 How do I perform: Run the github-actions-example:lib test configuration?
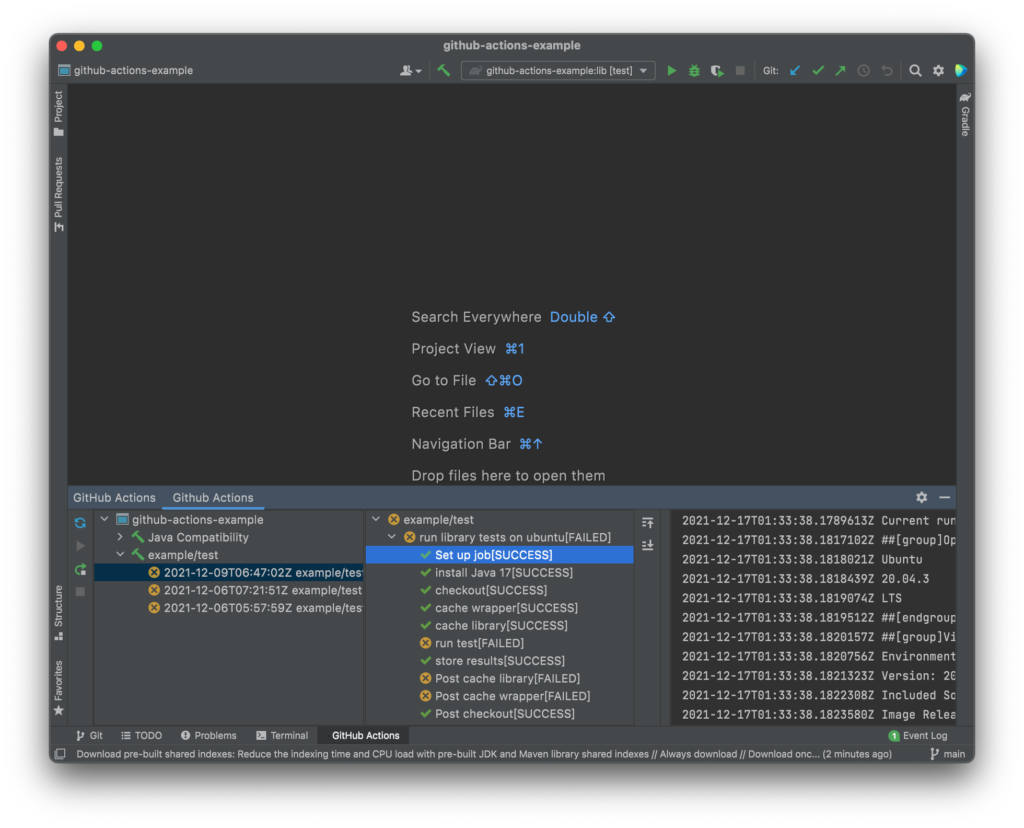click(671, 71)
